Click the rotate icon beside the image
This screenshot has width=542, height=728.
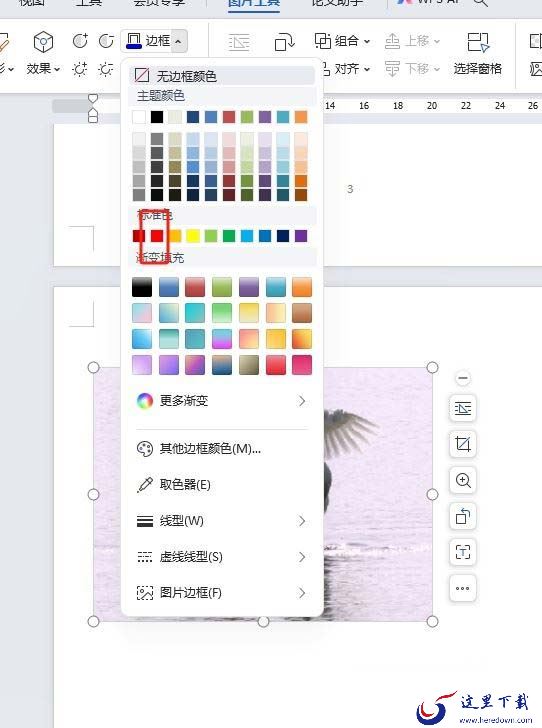pyautogui.click(x=463, y=516)
